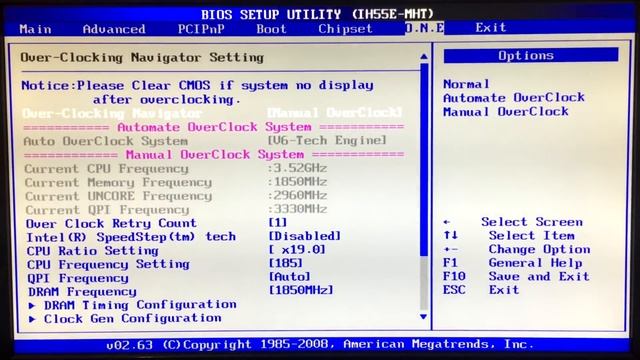Select Over Clock Retry Count option
Image resolution: width=640 pixels, height=360 pixels.
click(111, 224)
